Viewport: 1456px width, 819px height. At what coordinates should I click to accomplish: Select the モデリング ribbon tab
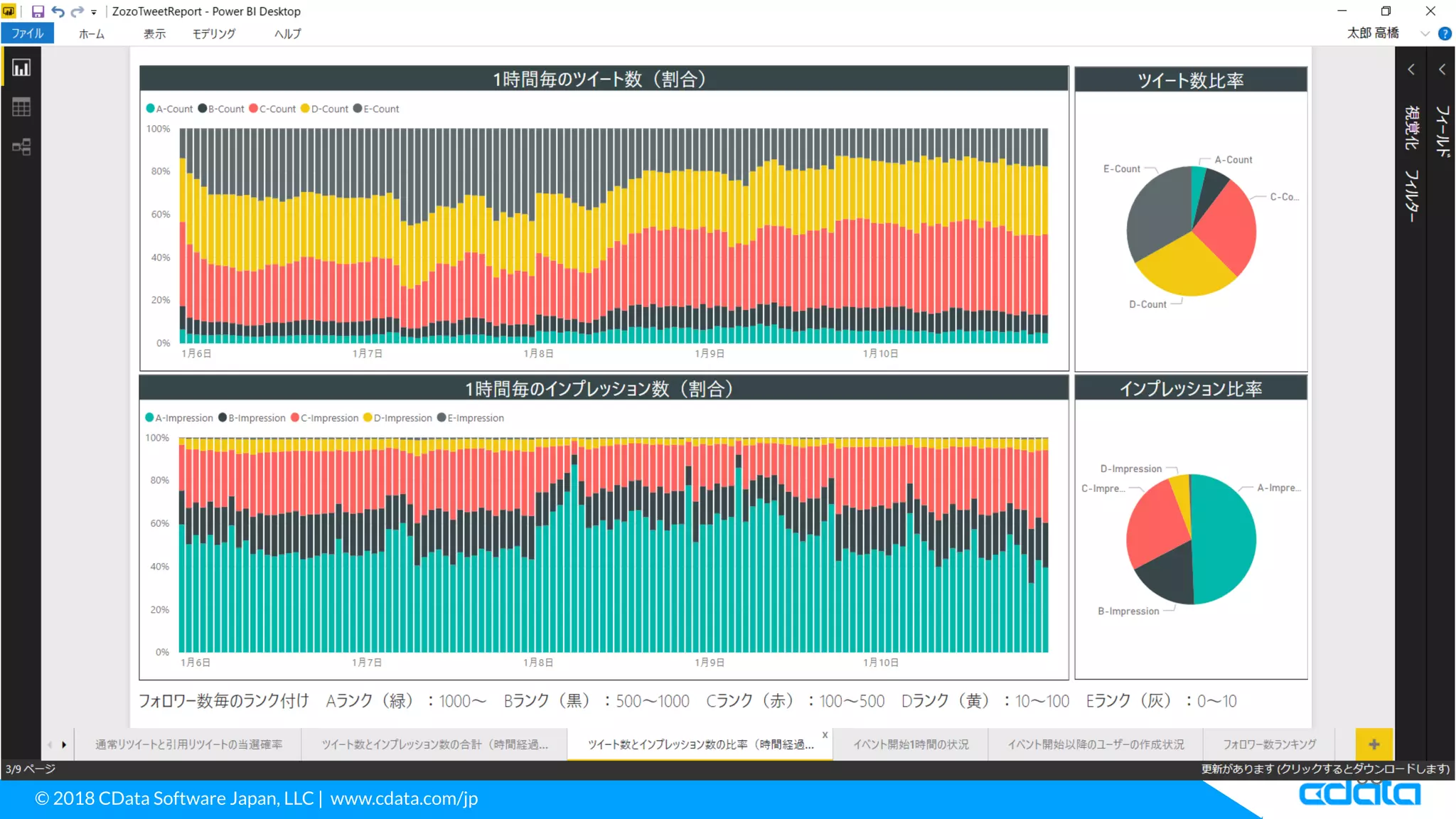coord(214,33)
